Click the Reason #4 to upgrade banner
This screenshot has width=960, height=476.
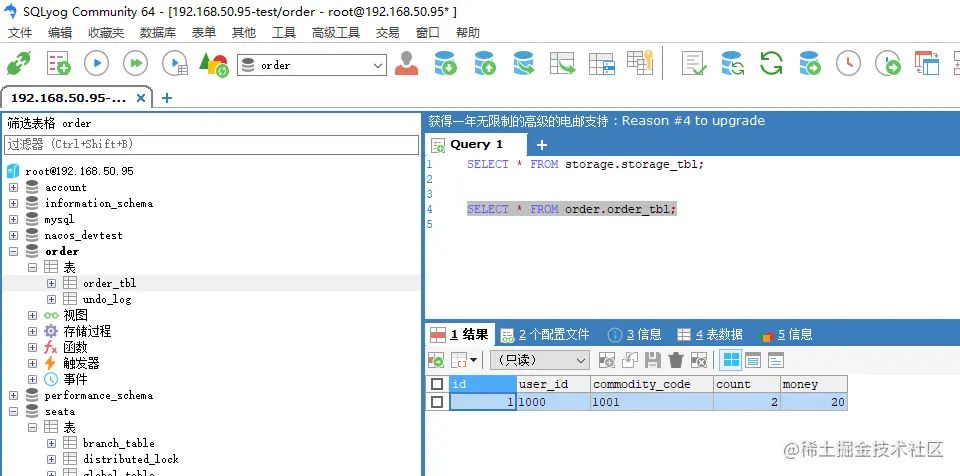tap(596, 121)
